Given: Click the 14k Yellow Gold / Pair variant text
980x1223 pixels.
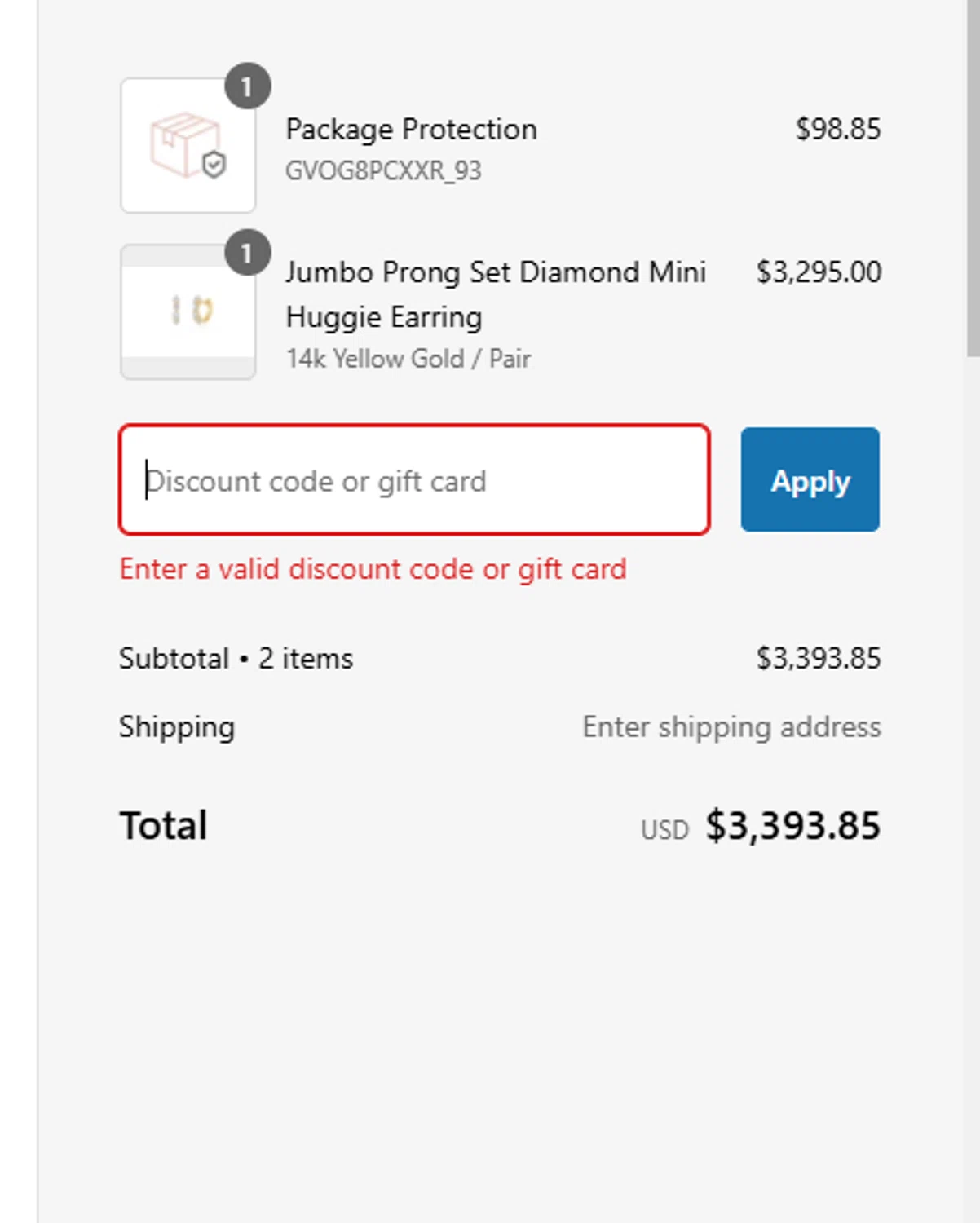Looking at the screenshot, I should (408, 359).
